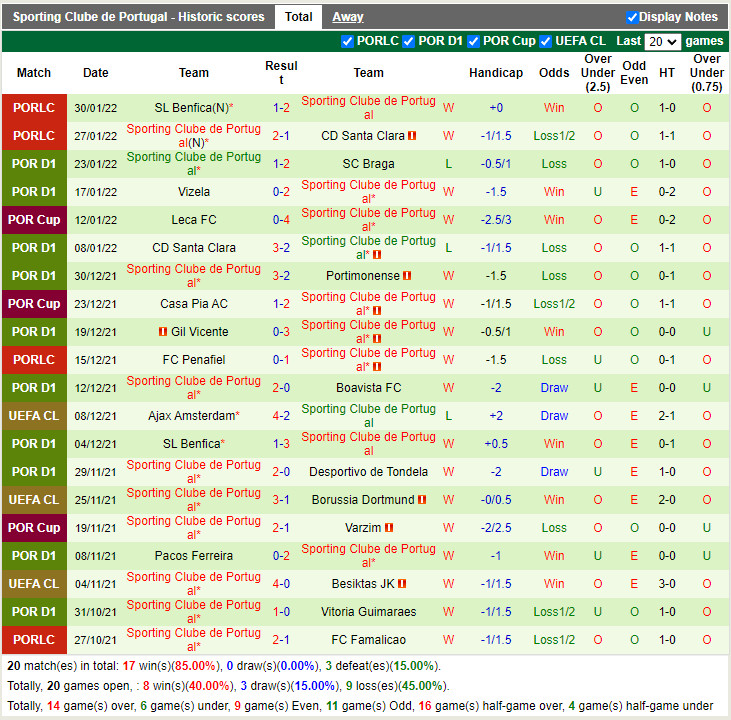The image size is (731, 720).
Task: Click the Handicap column header
Action: coord(496,73)
